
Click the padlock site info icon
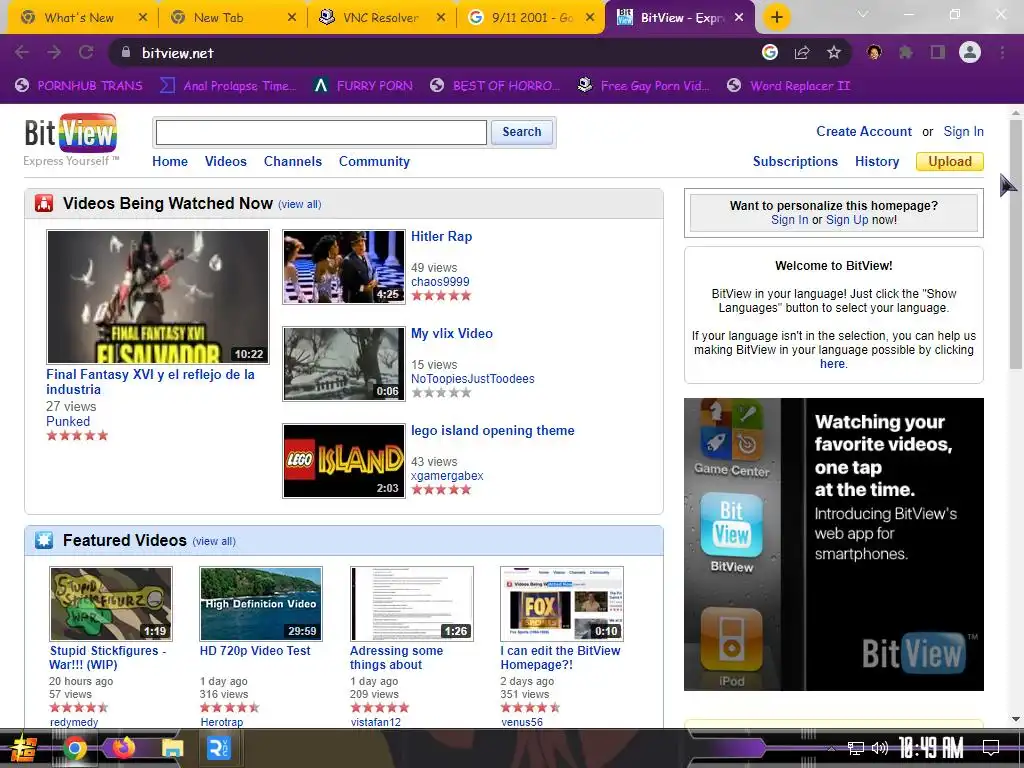click(126, 52)
